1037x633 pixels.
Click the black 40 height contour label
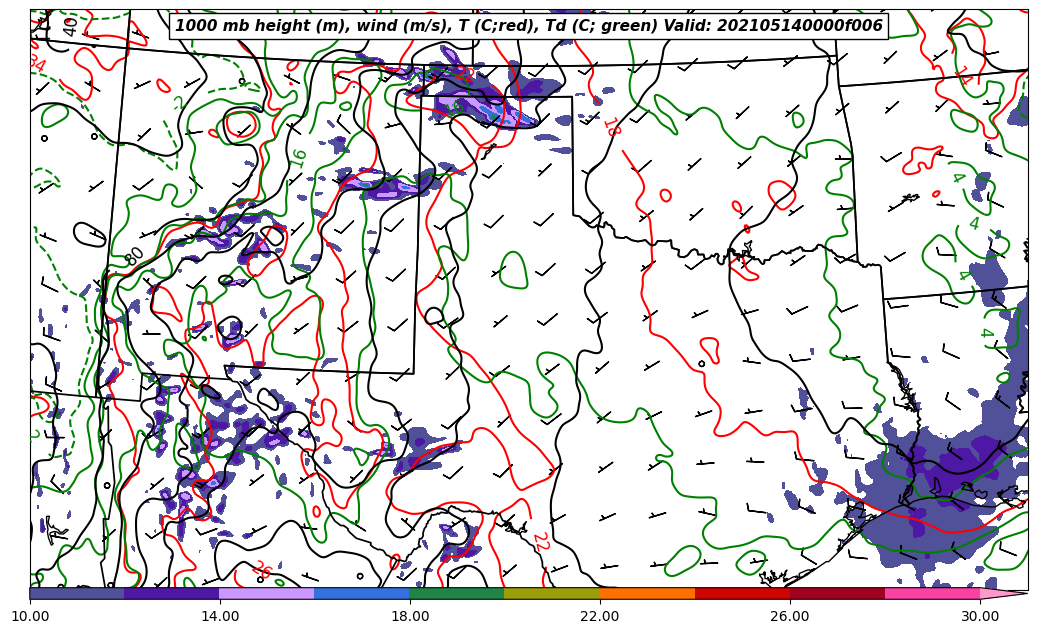coord(70,27)
